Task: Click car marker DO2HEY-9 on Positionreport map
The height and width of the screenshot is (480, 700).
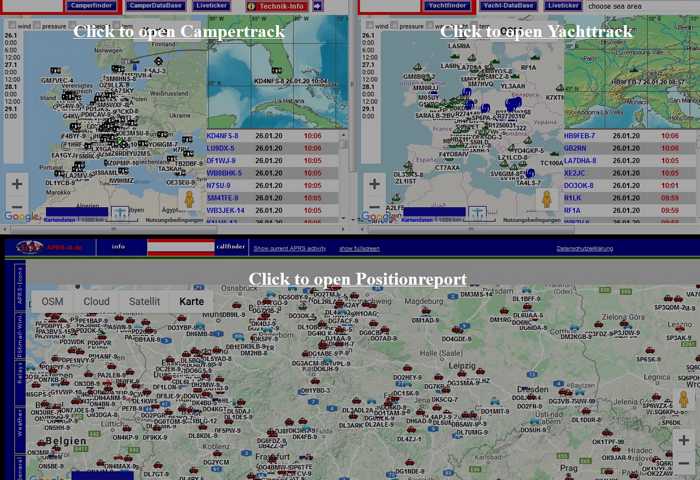Action: click(x=407, y=368)
